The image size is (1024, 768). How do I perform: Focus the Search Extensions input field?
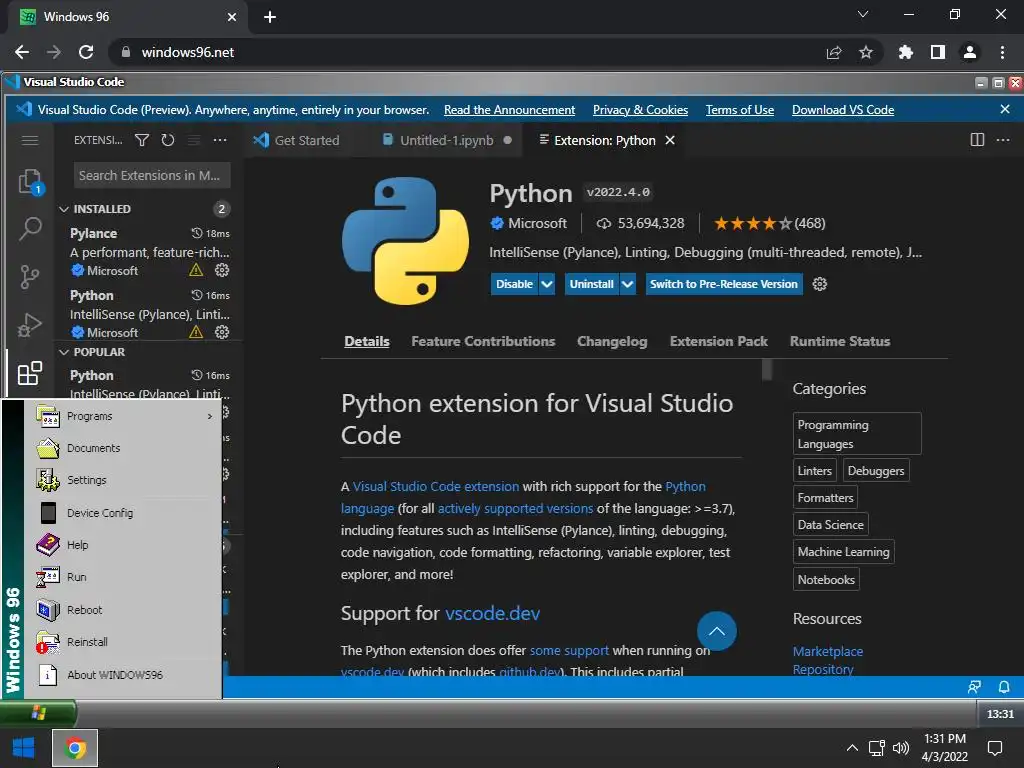(x=152, y=176)
